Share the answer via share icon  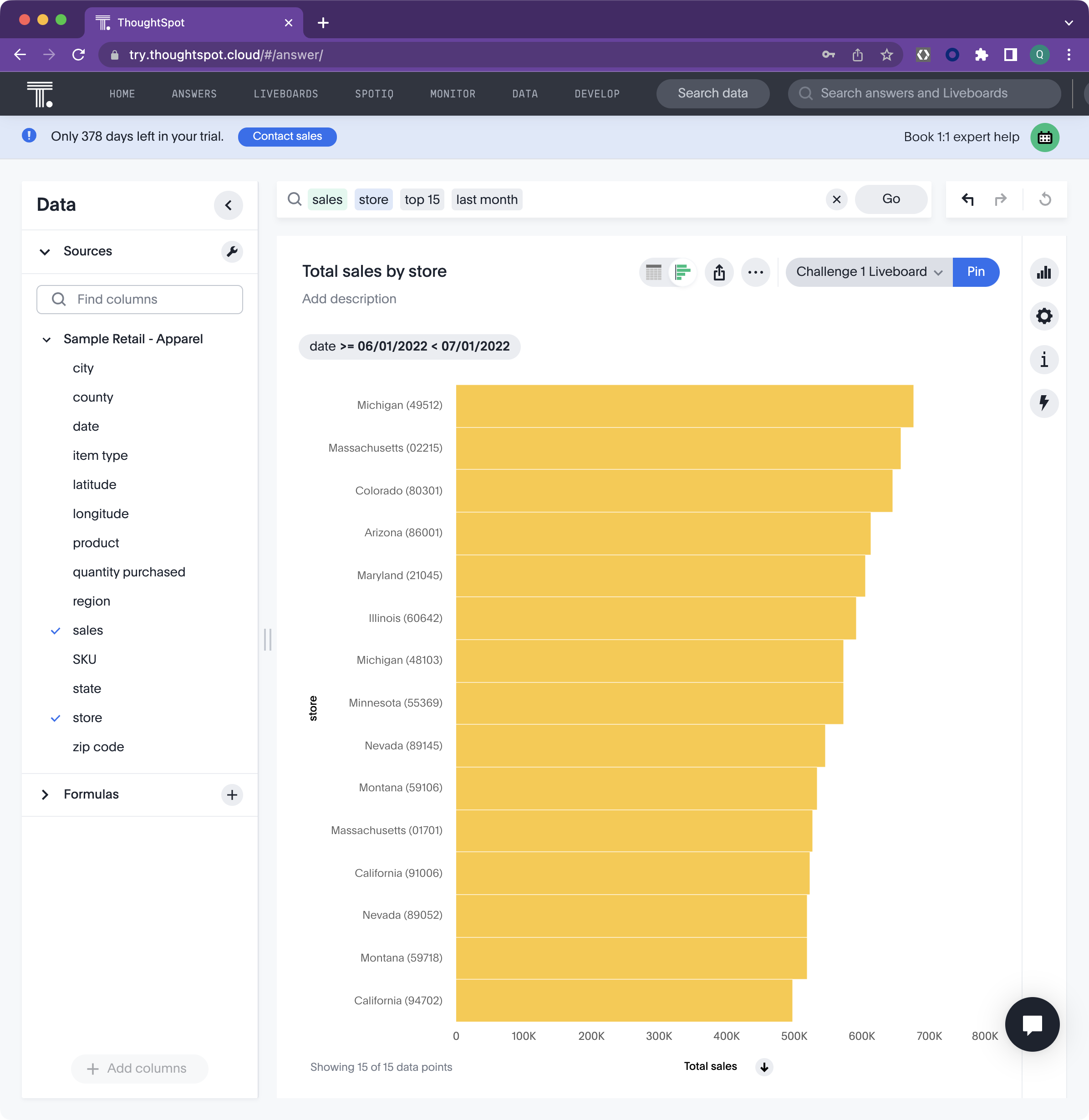(x=719, y=272)
